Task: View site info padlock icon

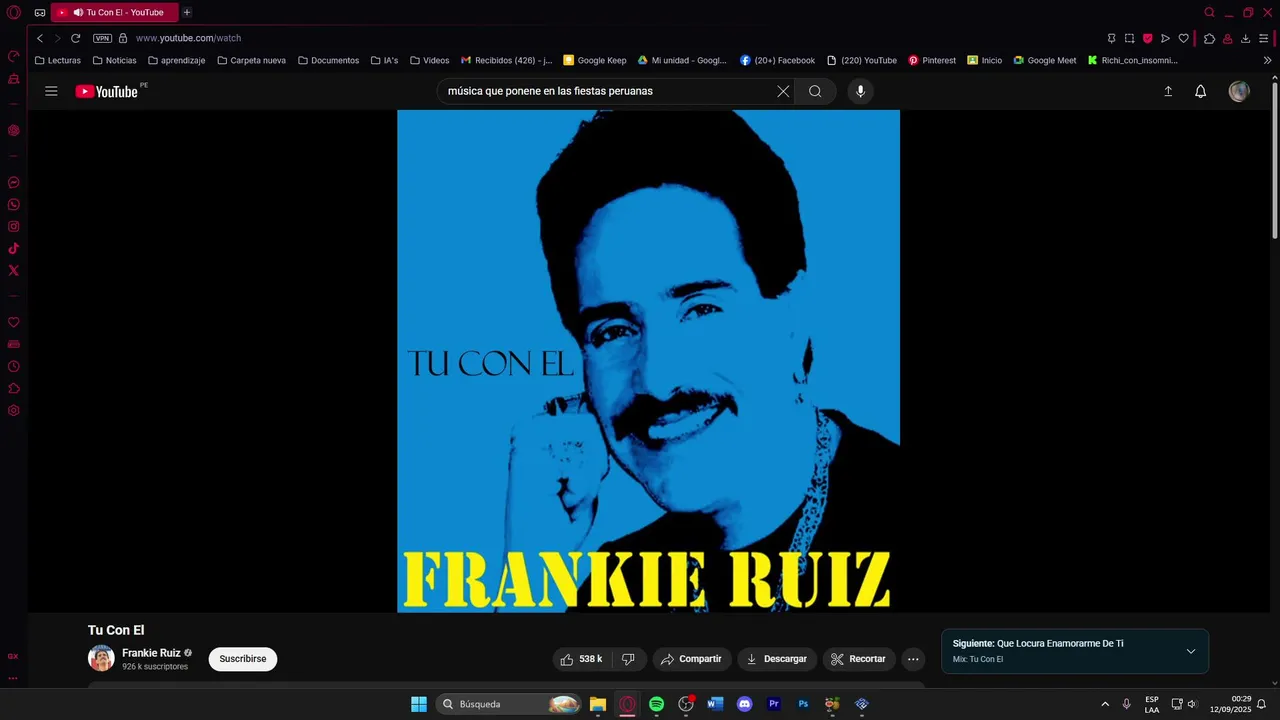Action: 123,38
